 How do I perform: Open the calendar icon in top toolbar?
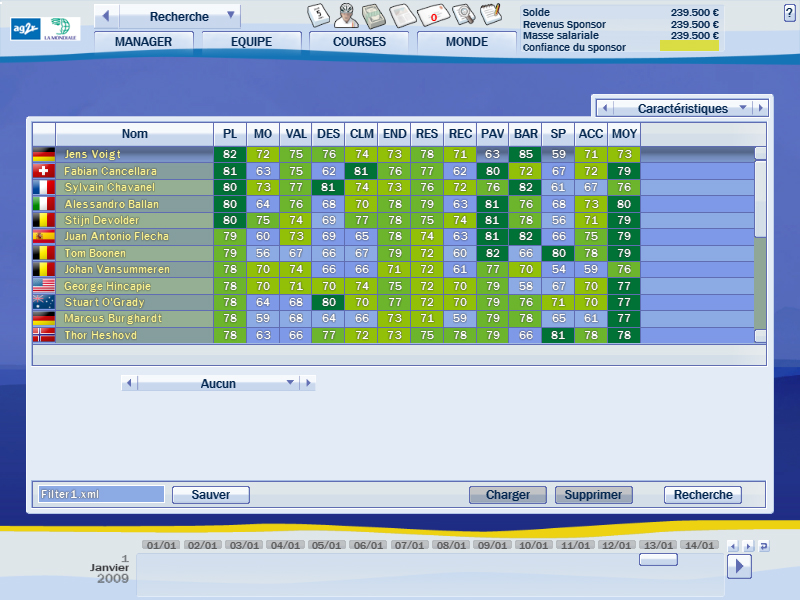[x=318, y=15]
